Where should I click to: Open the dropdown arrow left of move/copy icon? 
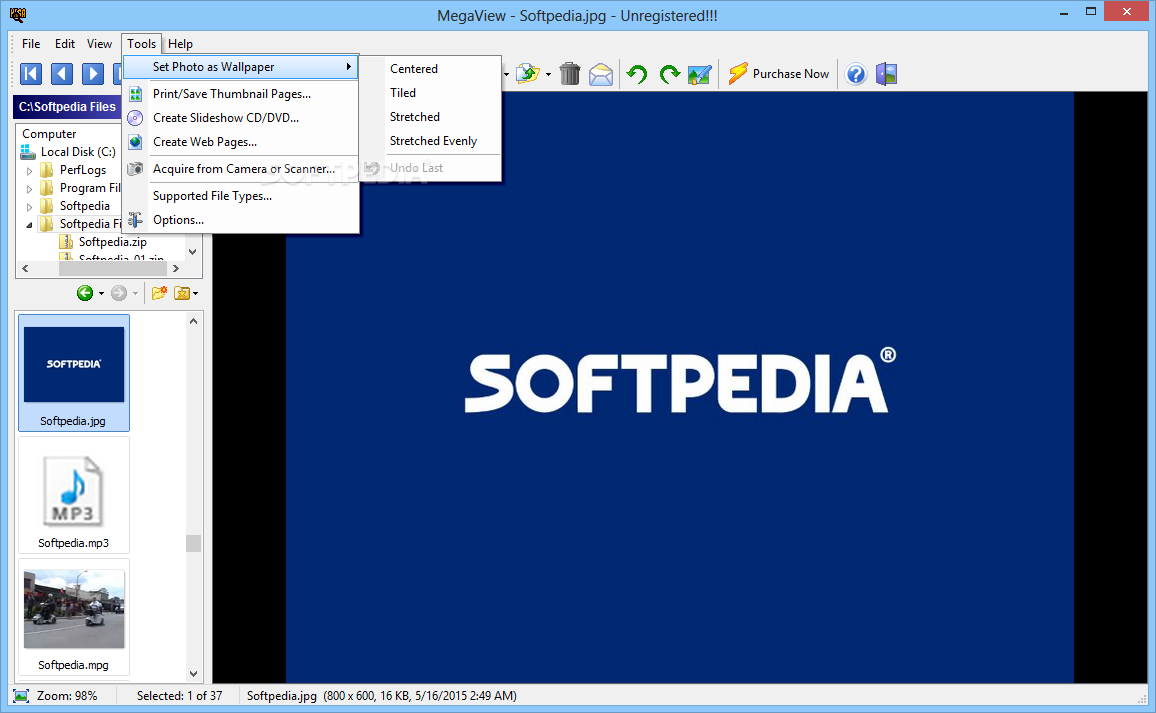[x=506, y=74]
